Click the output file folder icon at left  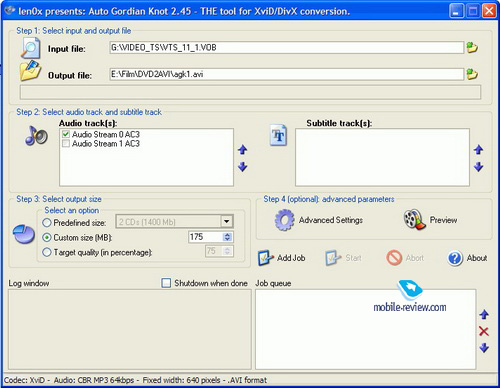point(30,71)
